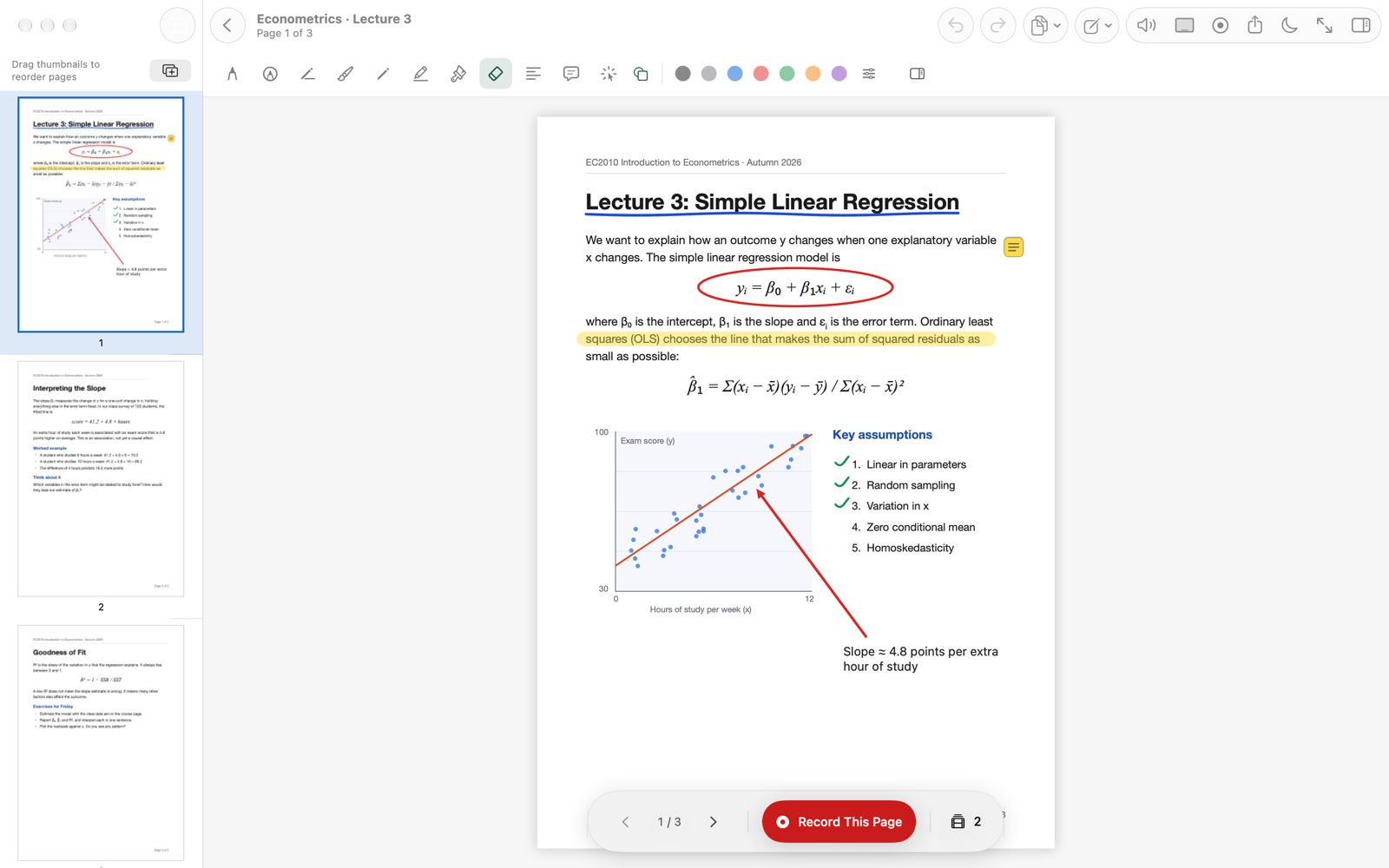Toggle the active Eraser tool
This screenshot has width=1389, height=868.
[496, 74]
